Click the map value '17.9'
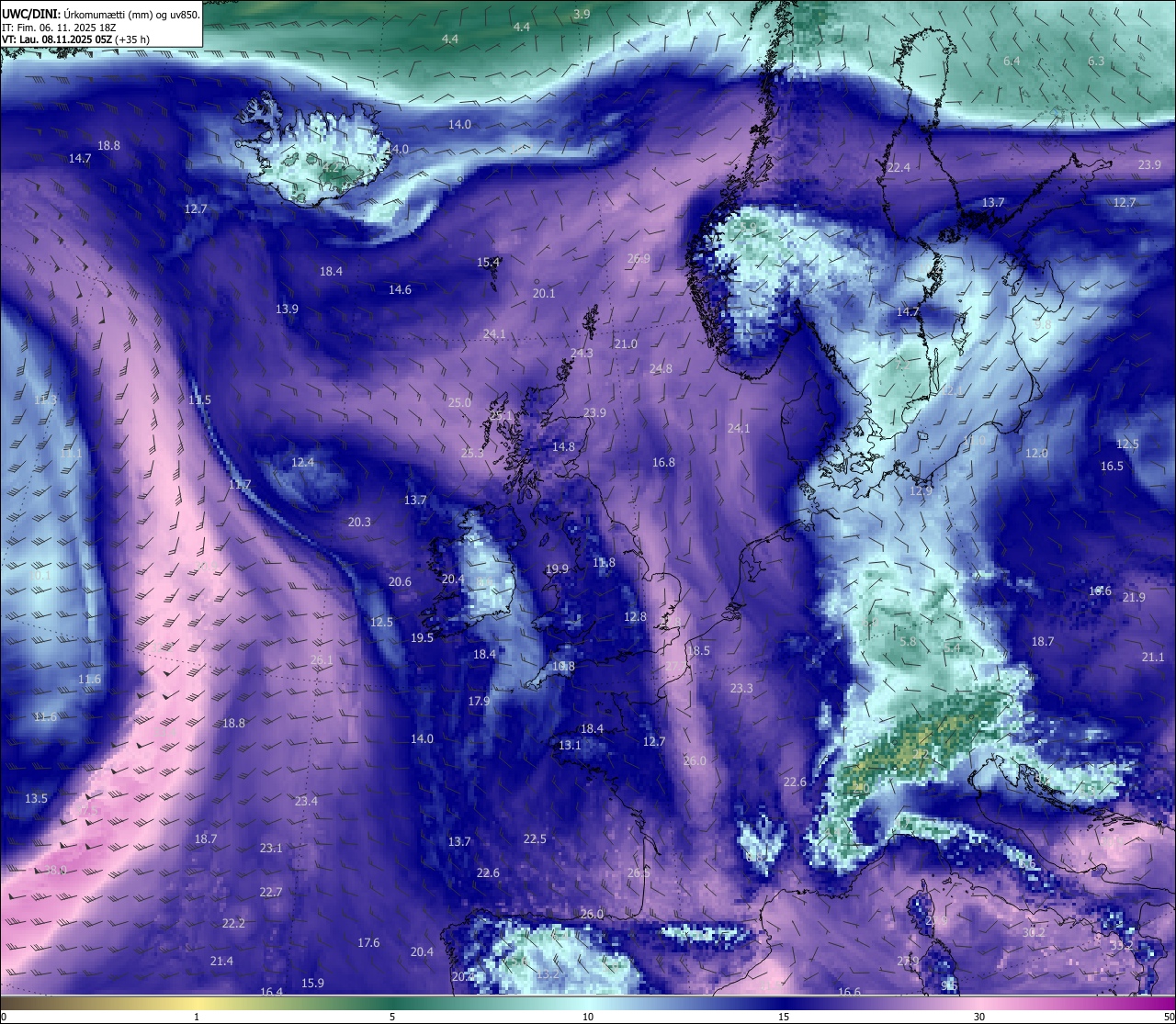The width and height of the screenshot is (1176, 1024). pos(479,701)
